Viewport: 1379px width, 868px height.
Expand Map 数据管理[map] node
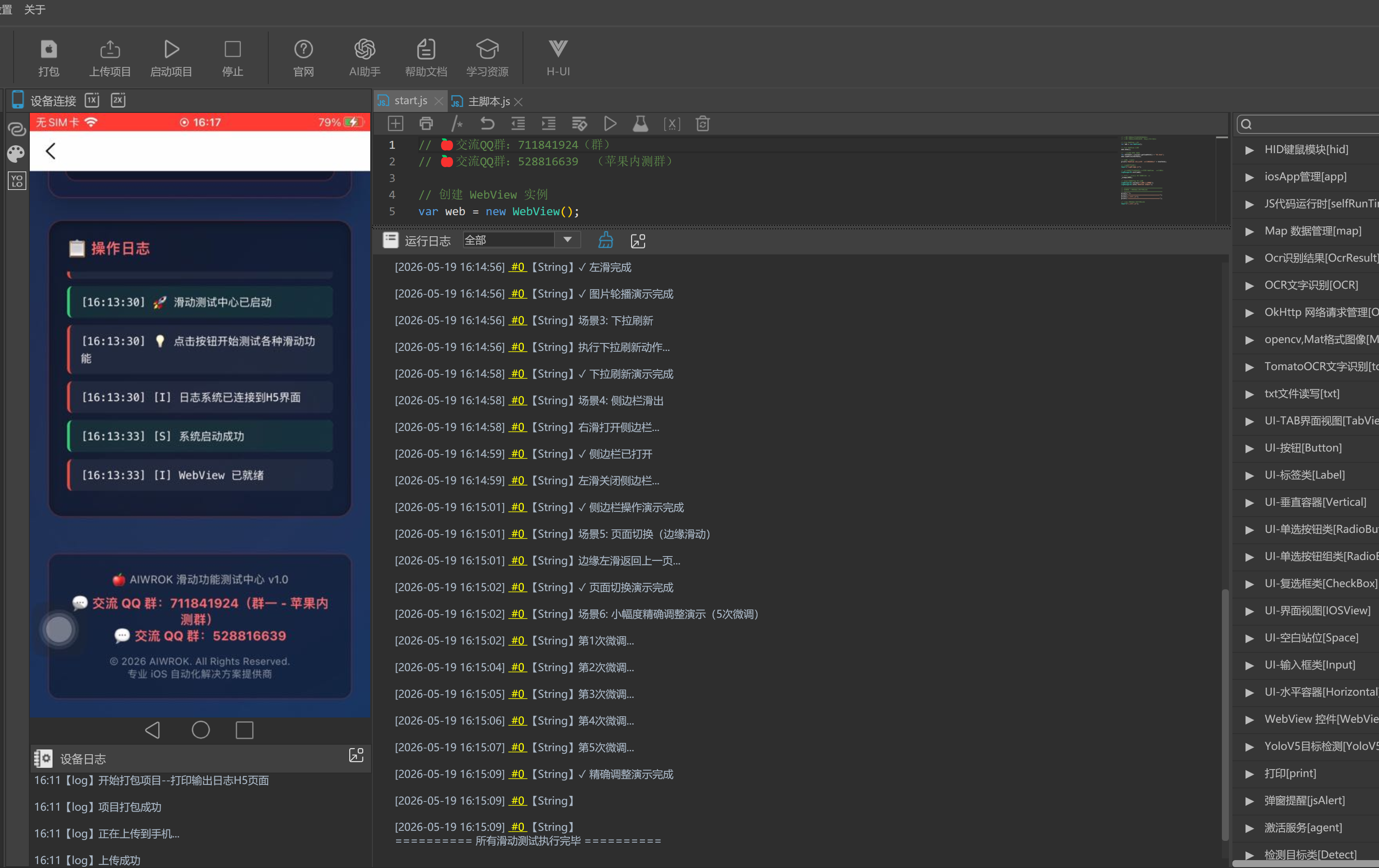[x=1250, y=231]
